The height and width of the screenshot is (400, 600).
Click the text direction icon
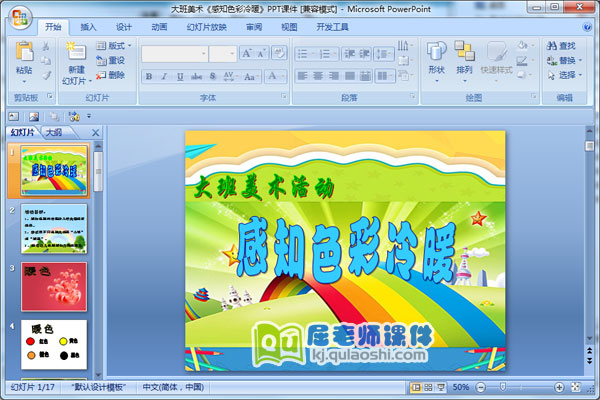click(404, 46)
